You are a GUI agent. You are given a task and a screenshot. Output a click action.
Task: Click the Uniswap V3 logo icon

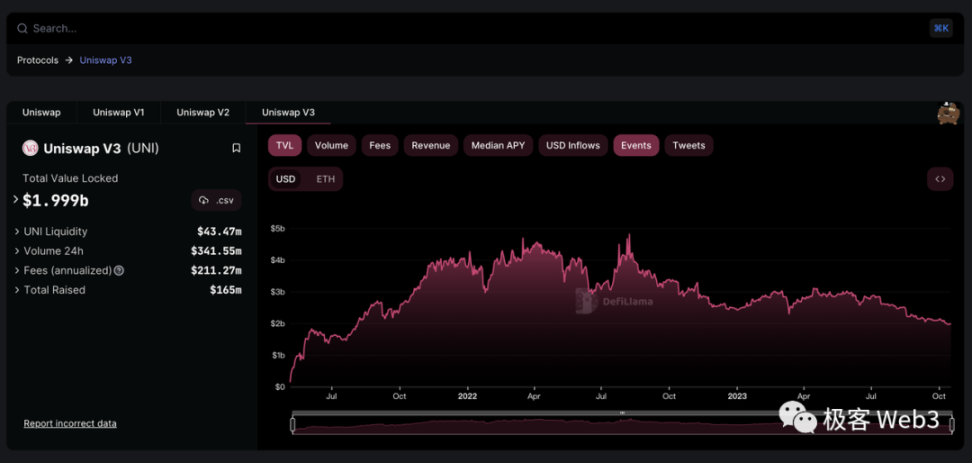[30, 148]
